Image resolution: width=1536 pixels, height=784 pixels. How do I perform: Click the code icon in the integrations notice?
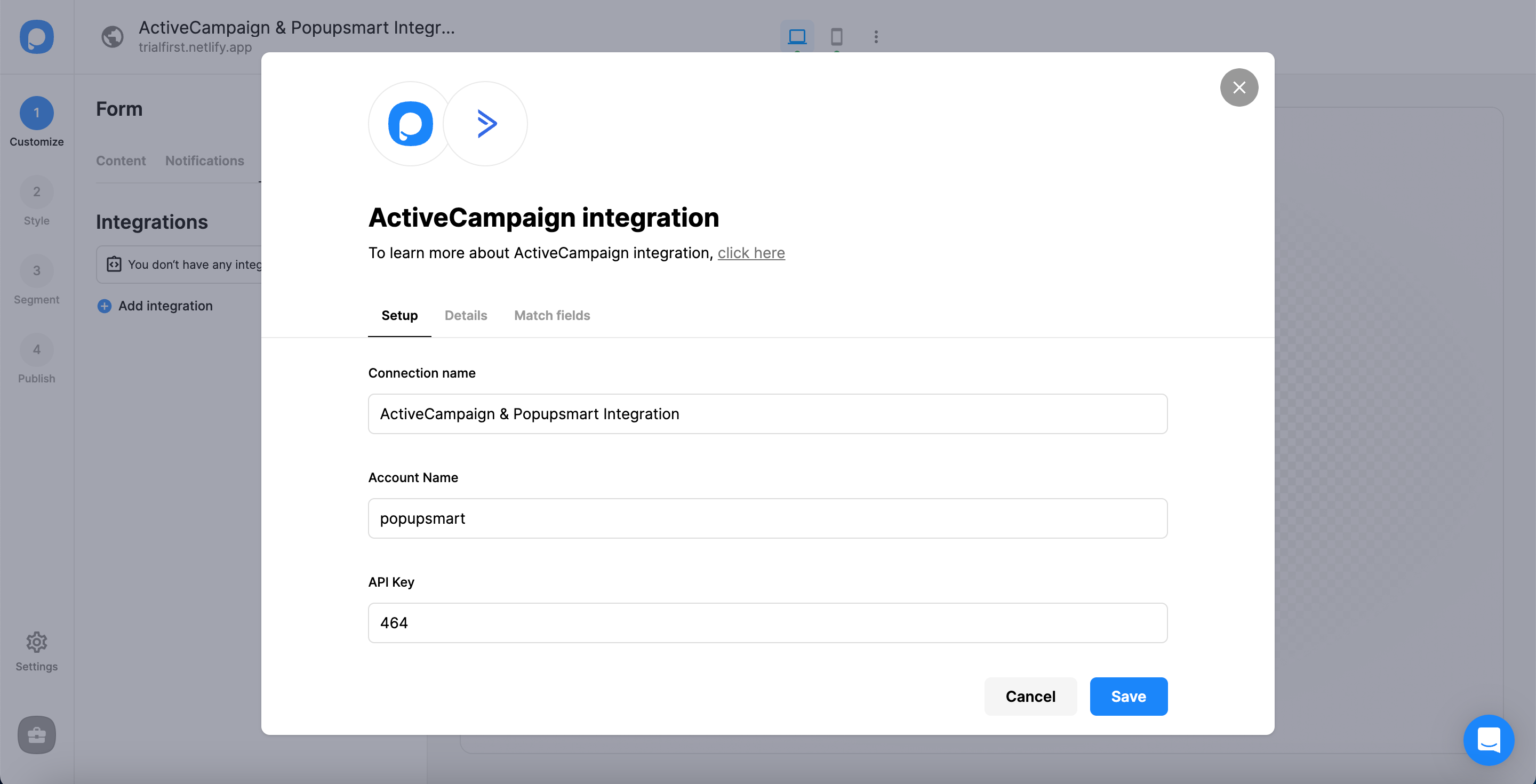pos(114,264)
